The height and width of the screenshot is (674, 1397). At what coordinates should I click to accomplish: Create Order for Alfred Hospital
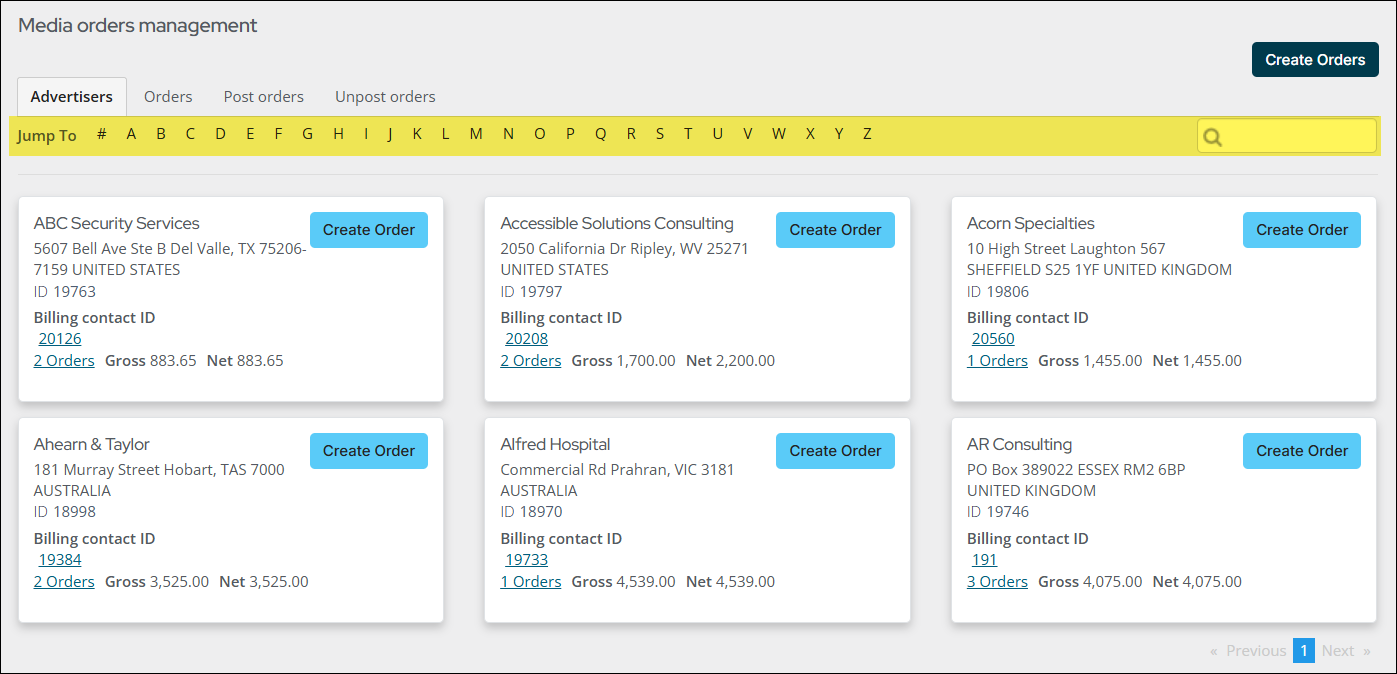click(x=835, y=451)
